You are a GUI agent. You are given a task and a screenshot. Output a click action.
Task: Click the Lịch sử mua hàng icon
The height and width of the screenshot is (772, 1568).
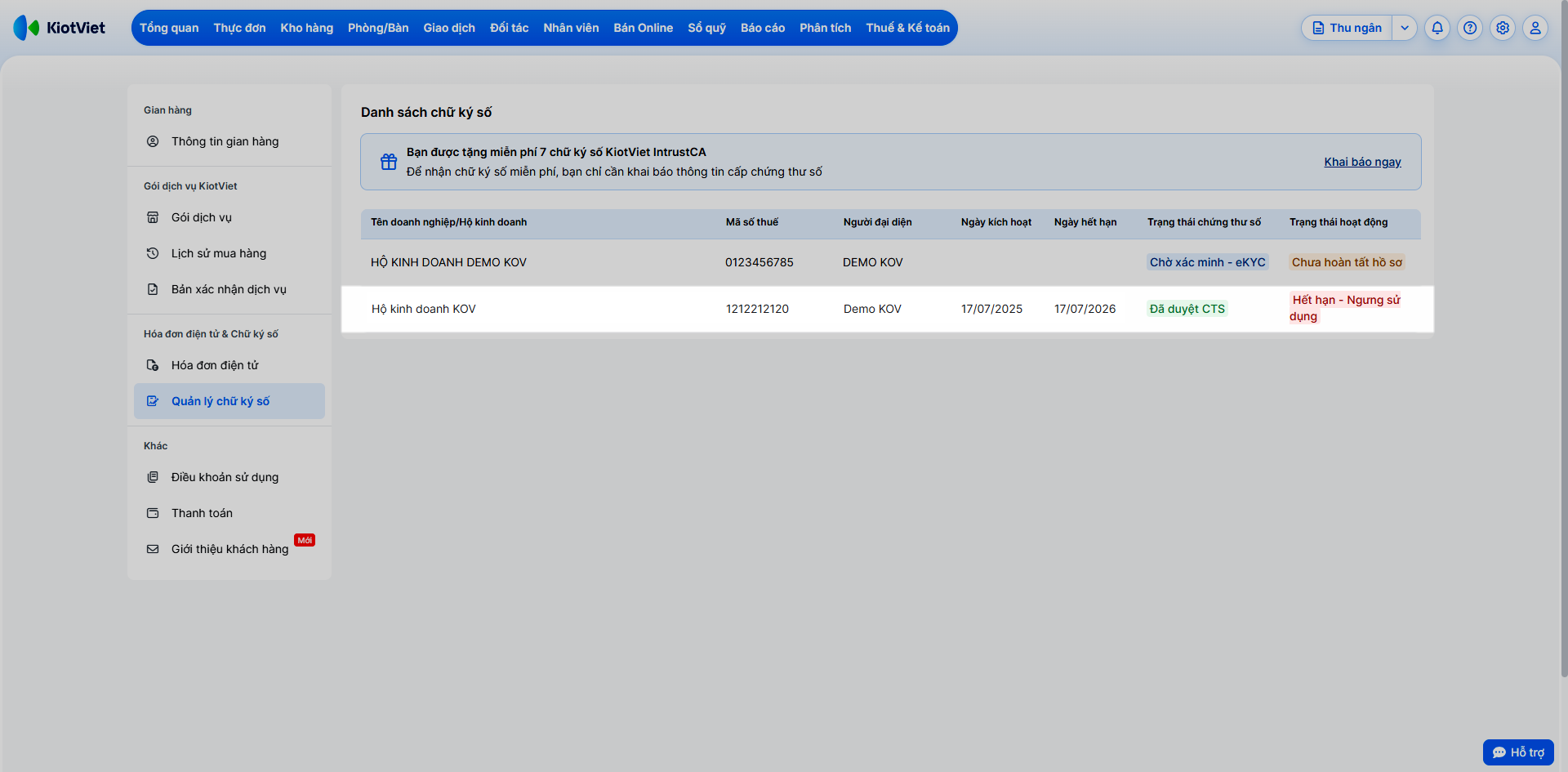(153, 253)
